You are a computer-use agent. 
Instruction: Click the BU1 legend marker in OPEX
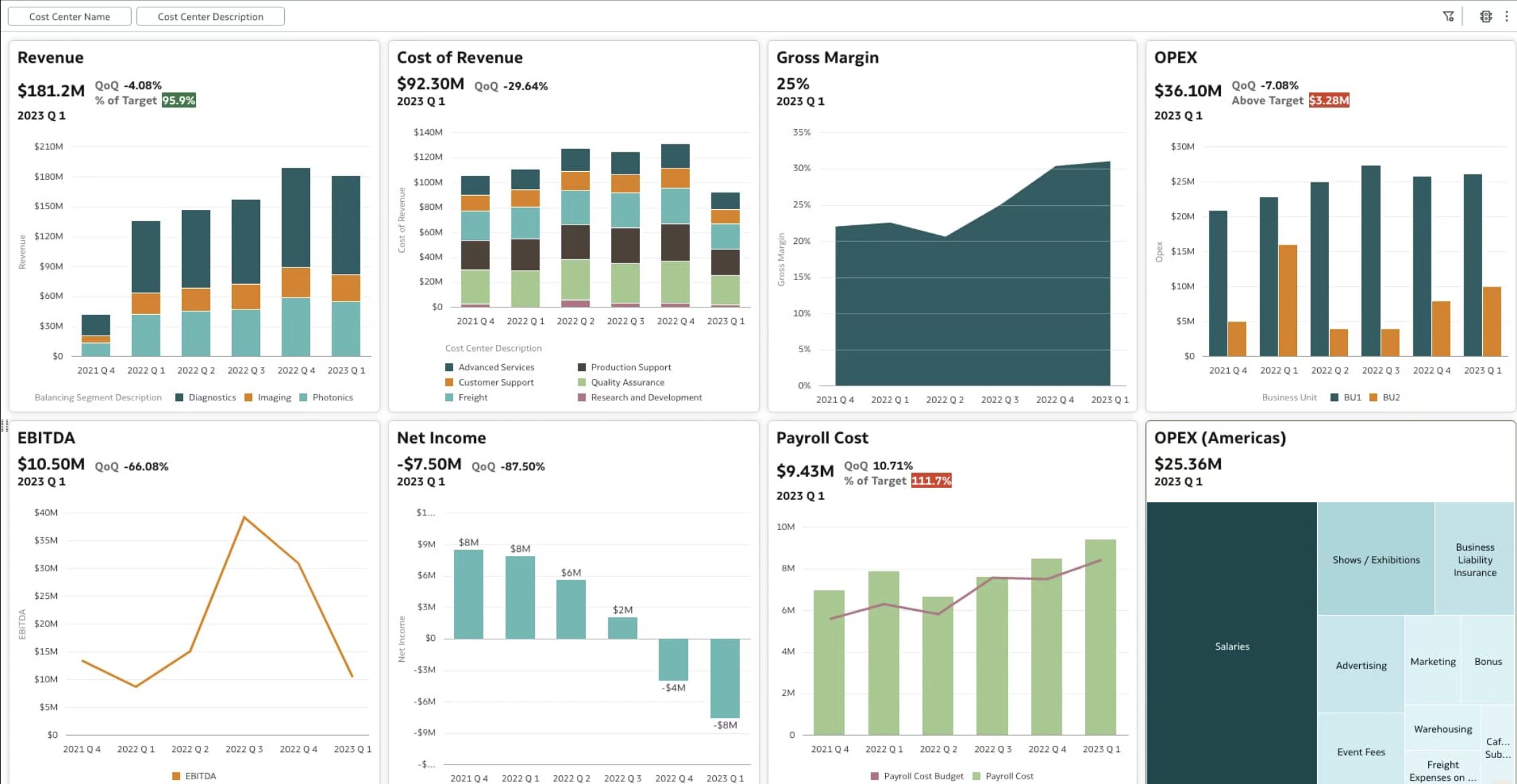pos(1334,397)
